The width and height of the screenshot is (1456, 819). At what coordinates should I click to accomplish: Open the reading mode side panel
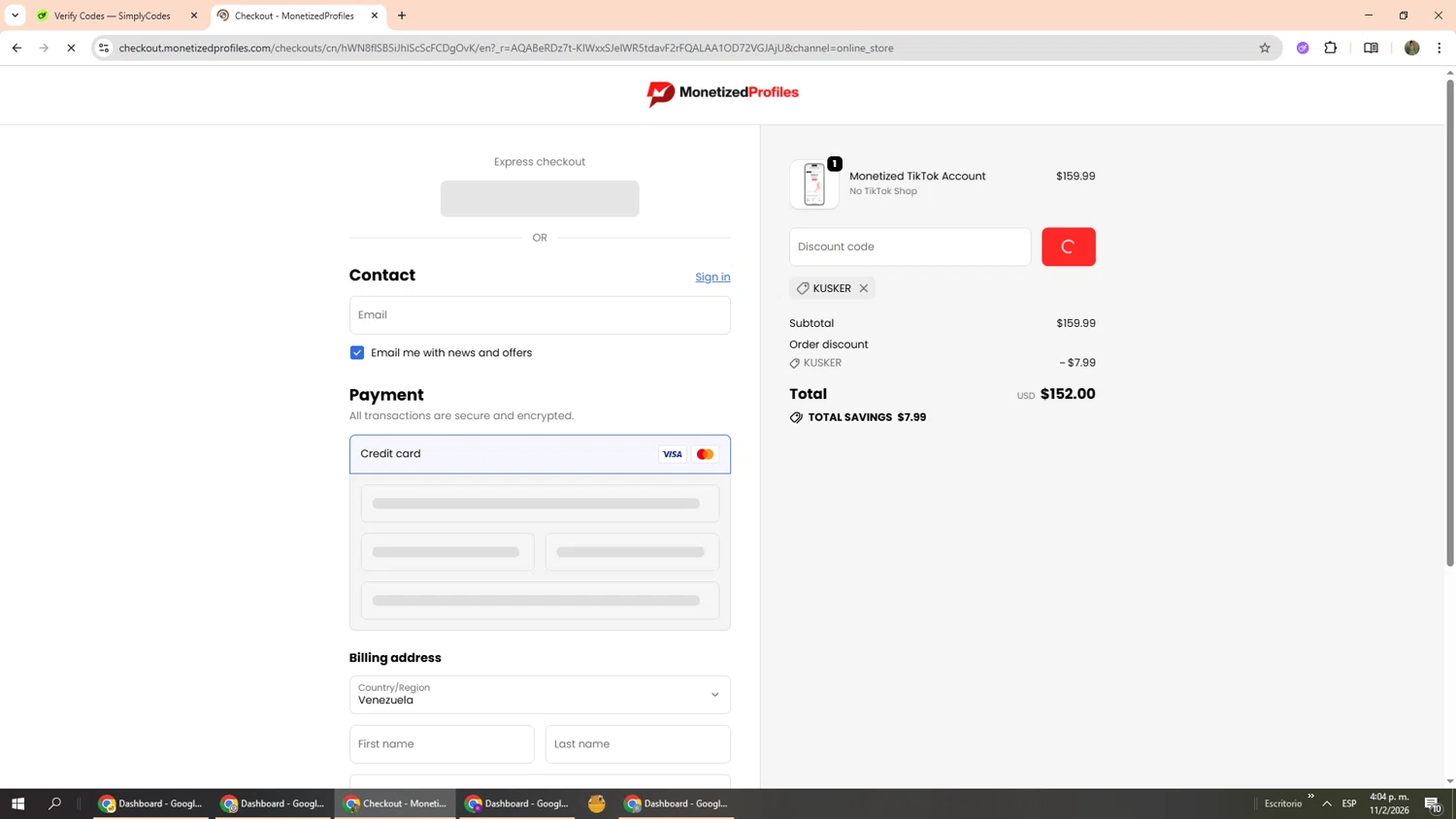pyautogui.click(x=1371, y=48)
